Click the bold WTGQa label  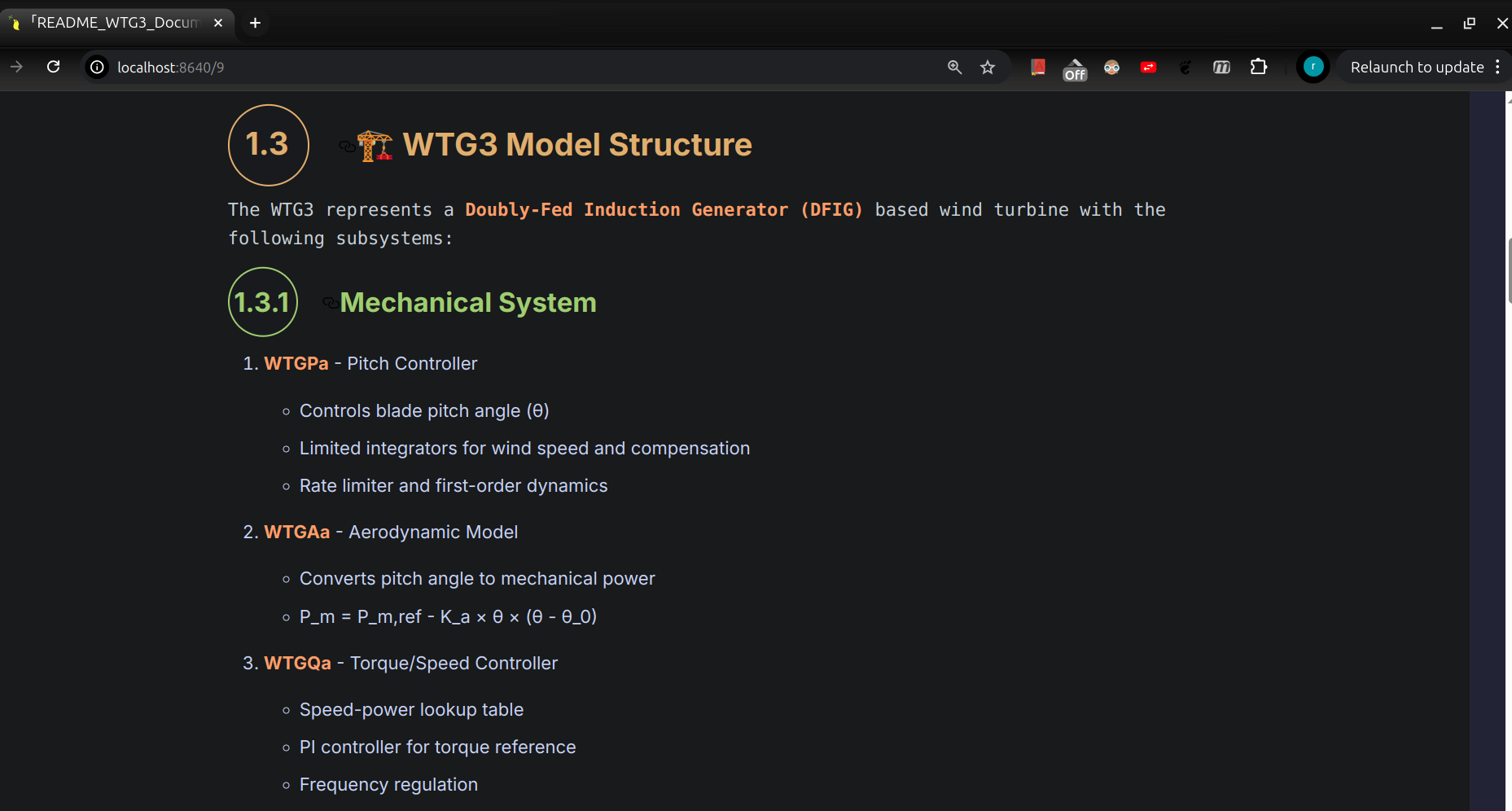click(x=298, y=663)
